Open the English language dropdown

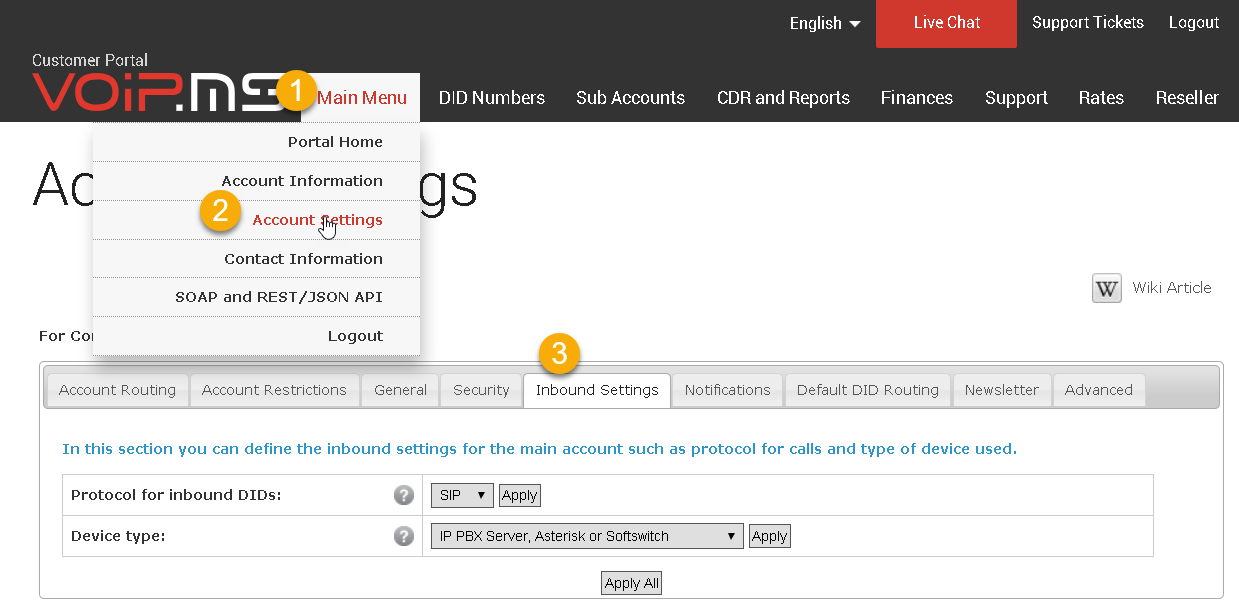(825, 23)
